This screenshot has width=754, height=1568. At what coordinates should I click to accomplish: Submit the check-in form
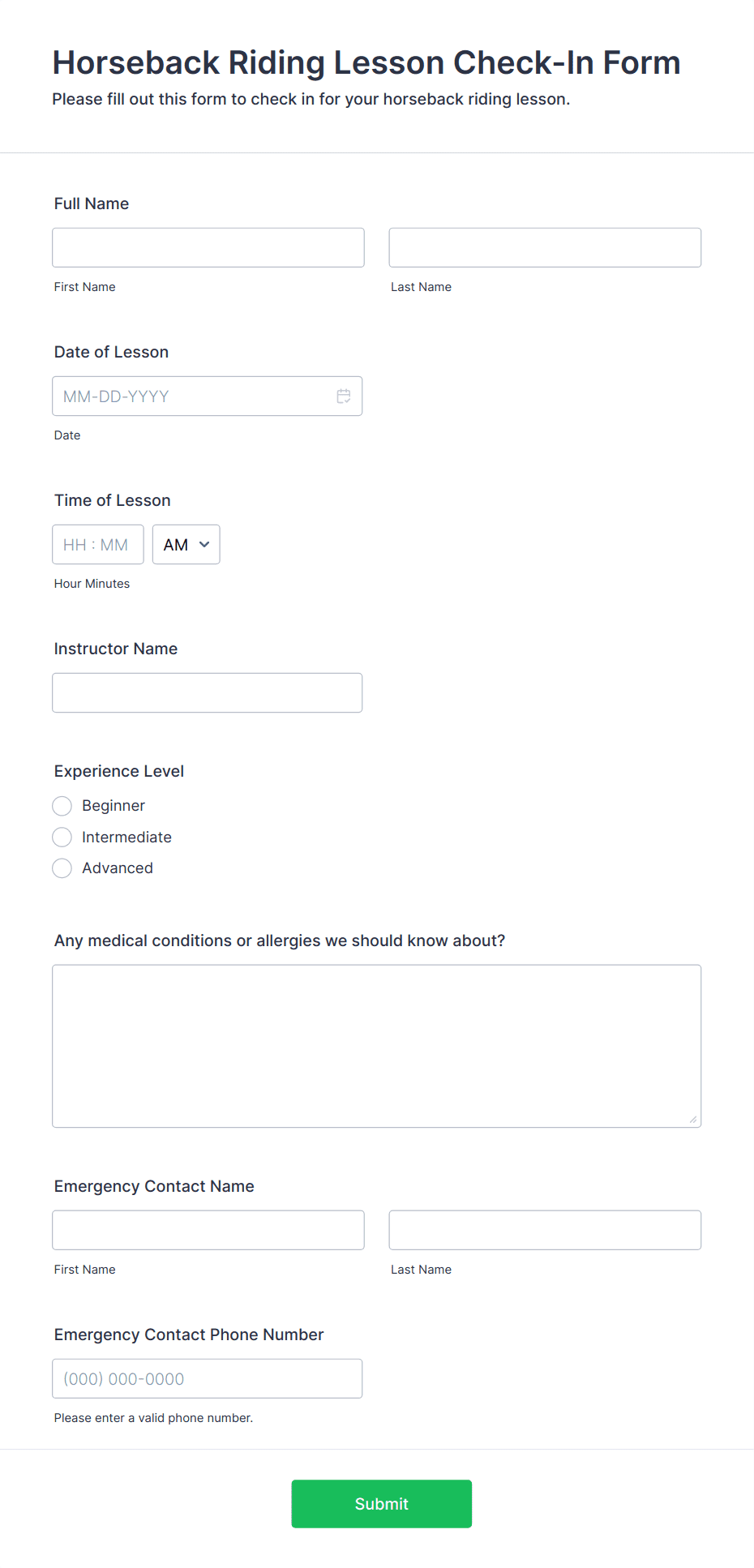click(382, 1504)
